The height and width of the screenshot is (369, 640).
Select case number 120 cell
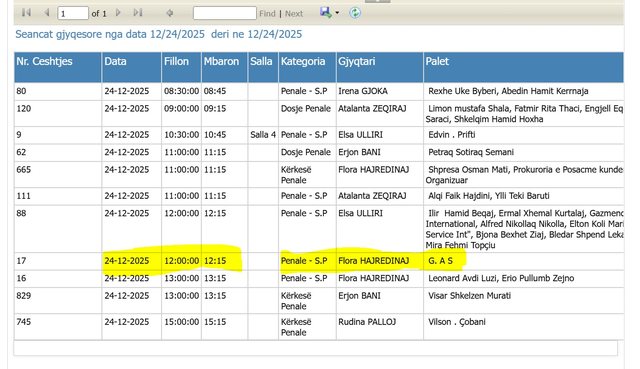pyautogui.click(x=58, y=113)
